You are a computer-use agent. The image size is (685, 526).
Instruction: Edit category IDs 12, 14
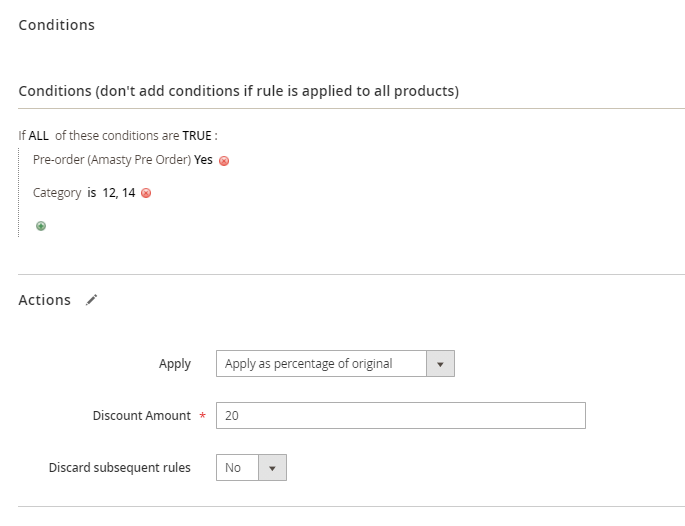[x=119, y=193]
